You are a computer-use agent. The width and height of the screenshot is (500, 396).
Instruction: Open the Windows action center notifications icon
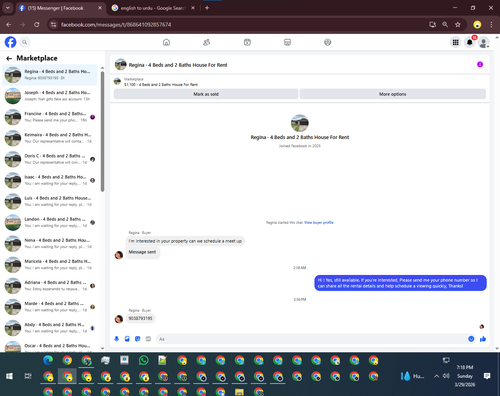tap(487, 376)
